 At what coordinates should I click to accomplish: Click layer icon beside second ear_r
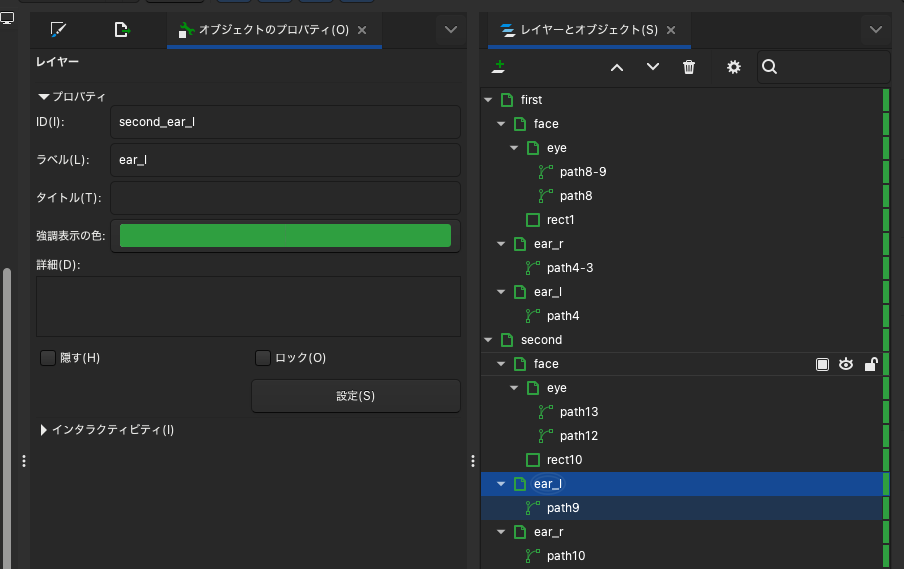520,532
